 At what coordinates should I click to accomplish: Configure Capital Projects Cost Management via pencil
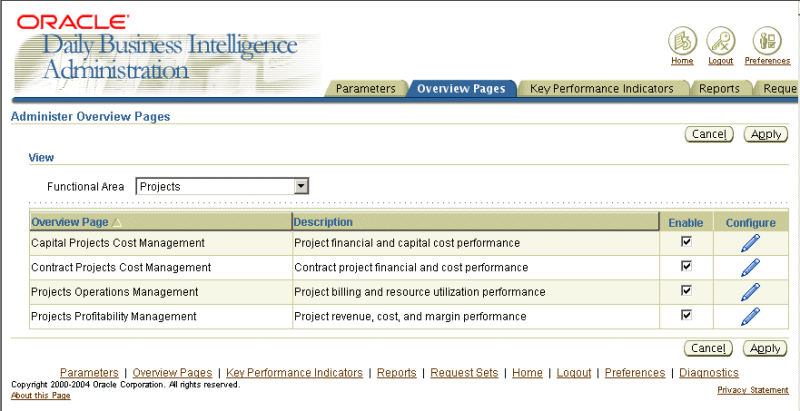[750, 243]
